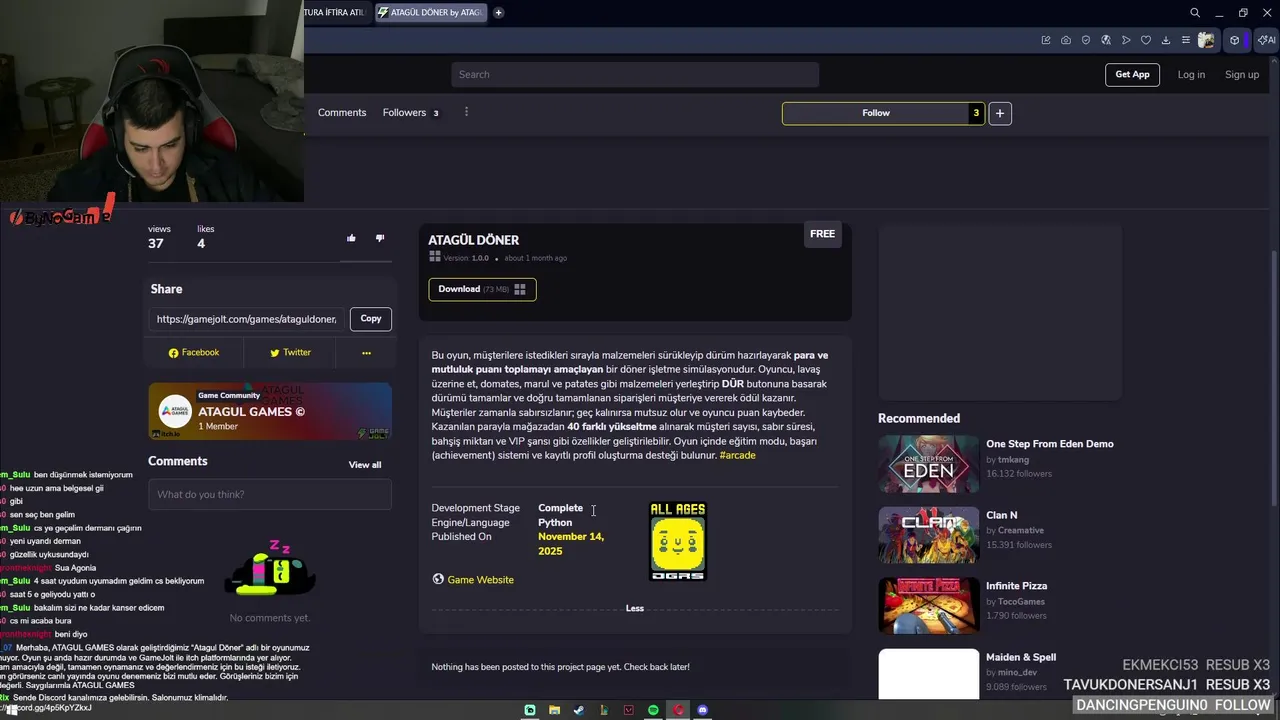Click the browser snapshot camera icon
Screen dimensions: 1280x720
[x=1066, y=40]
